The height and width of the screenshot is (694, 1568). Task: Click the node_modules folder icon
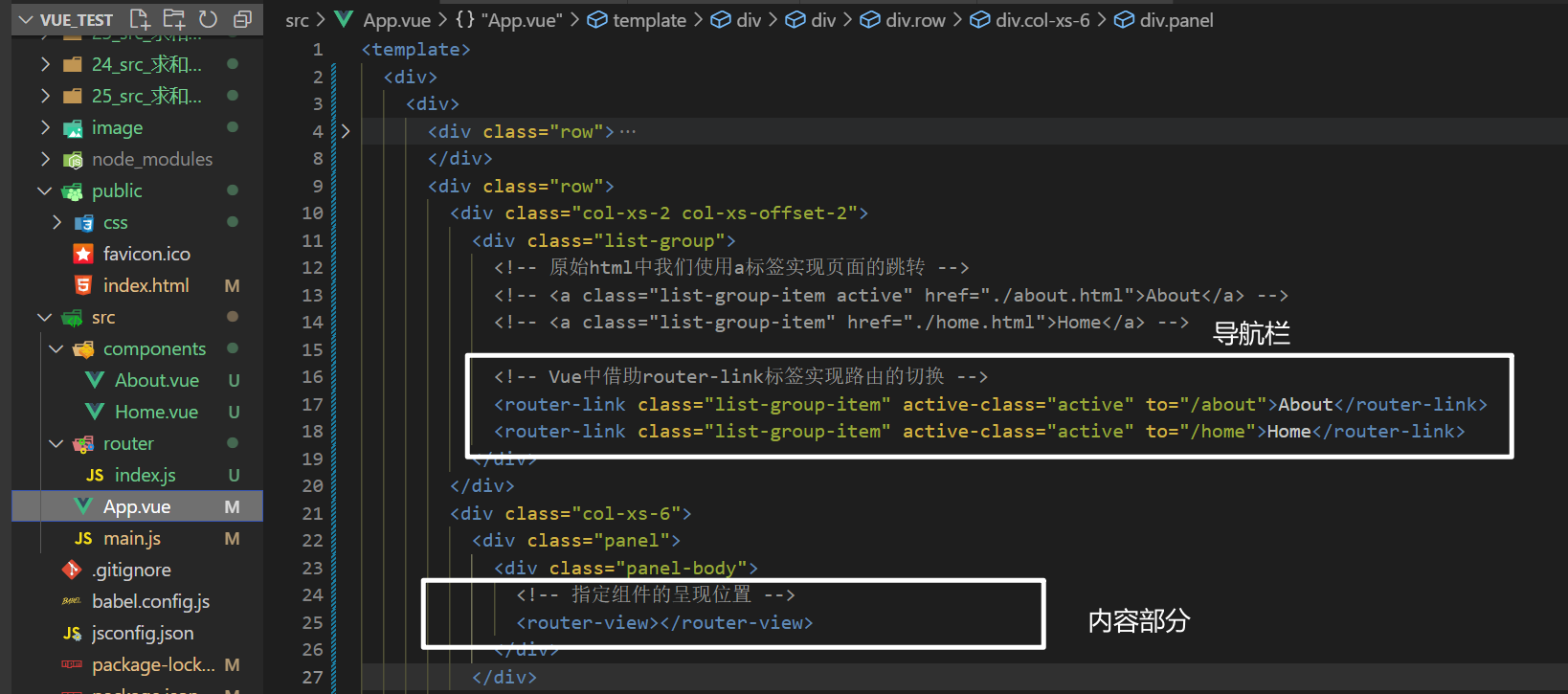(73, 160)
